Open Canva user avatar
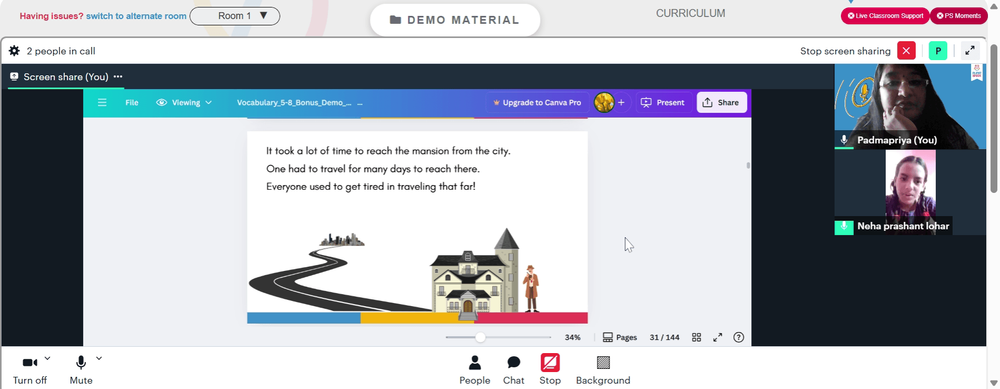1000x389 pixels. point(603,102)
